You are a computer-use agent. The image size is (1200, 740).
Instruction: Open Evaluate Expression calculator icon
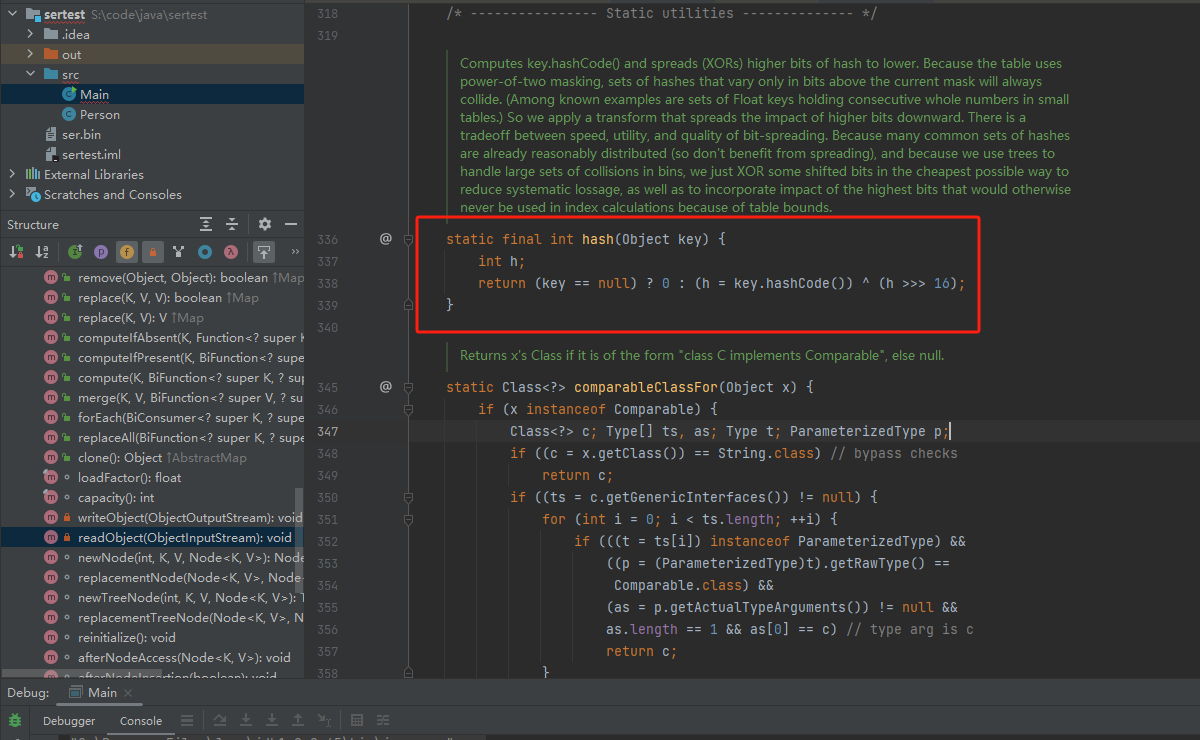point(357,720)
